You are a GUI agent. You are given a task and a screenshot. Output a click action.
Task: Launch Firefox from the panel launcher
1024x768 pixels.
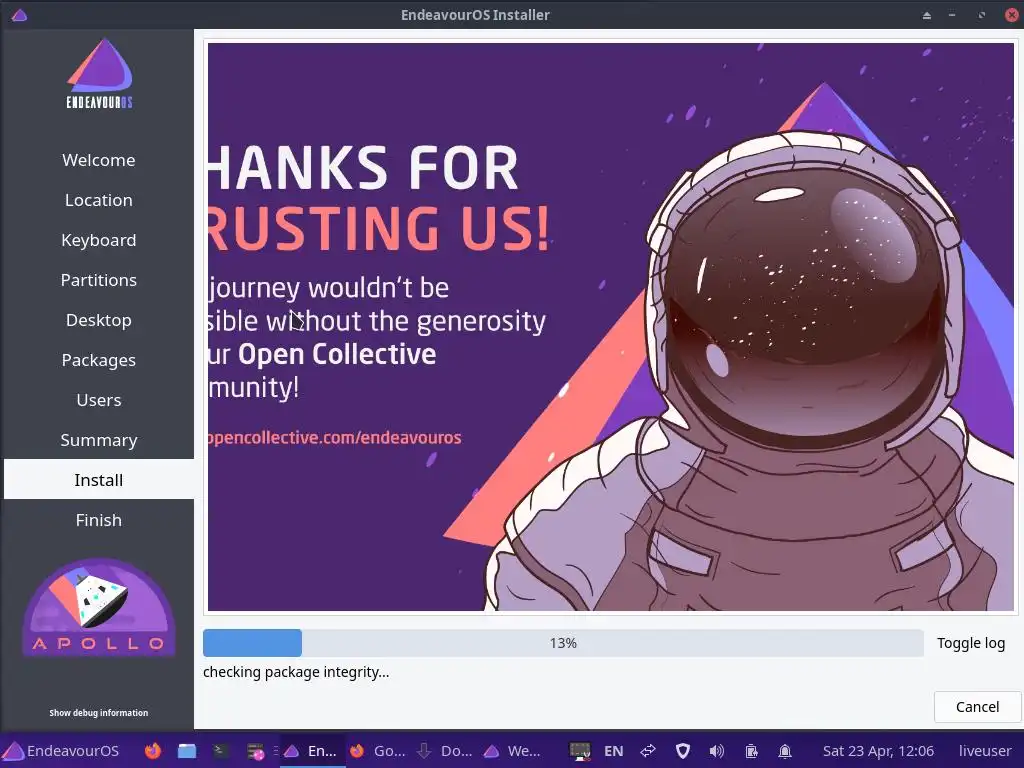pyautogui.click(x=153, y=750)
